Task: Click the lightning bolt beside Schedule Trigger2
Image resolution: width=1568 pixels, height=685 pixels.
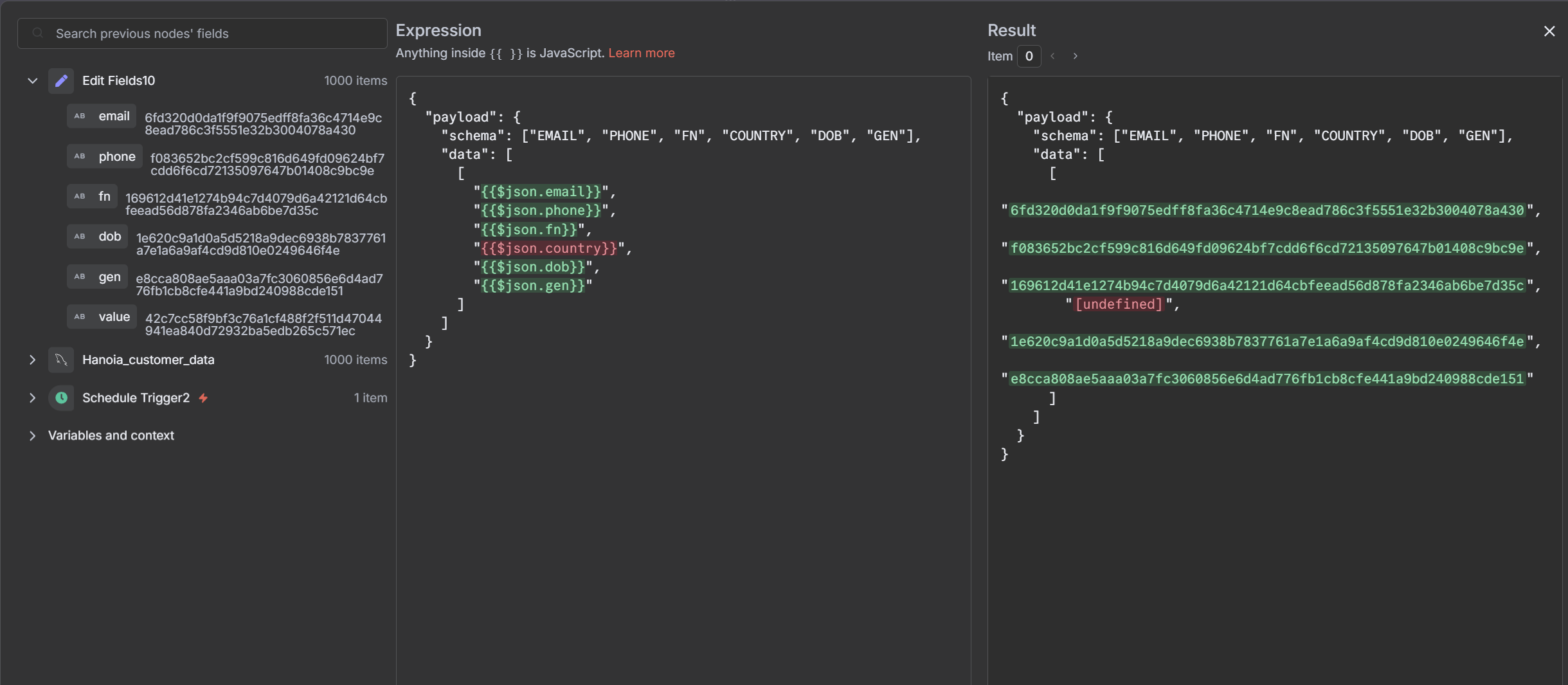Action: click(203, 398)
